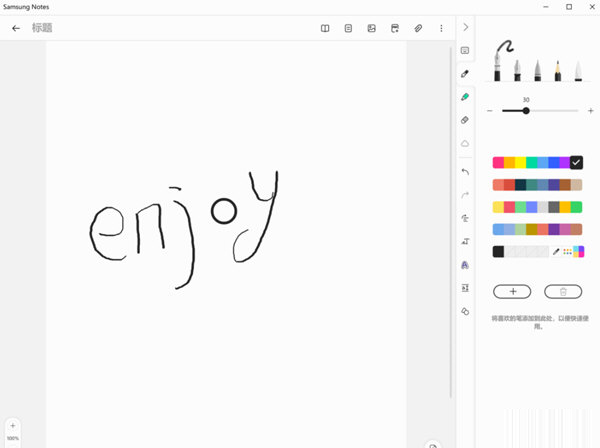Open the three-dot more options menu
The image size is (600, 448).
(x=441, y=28)
